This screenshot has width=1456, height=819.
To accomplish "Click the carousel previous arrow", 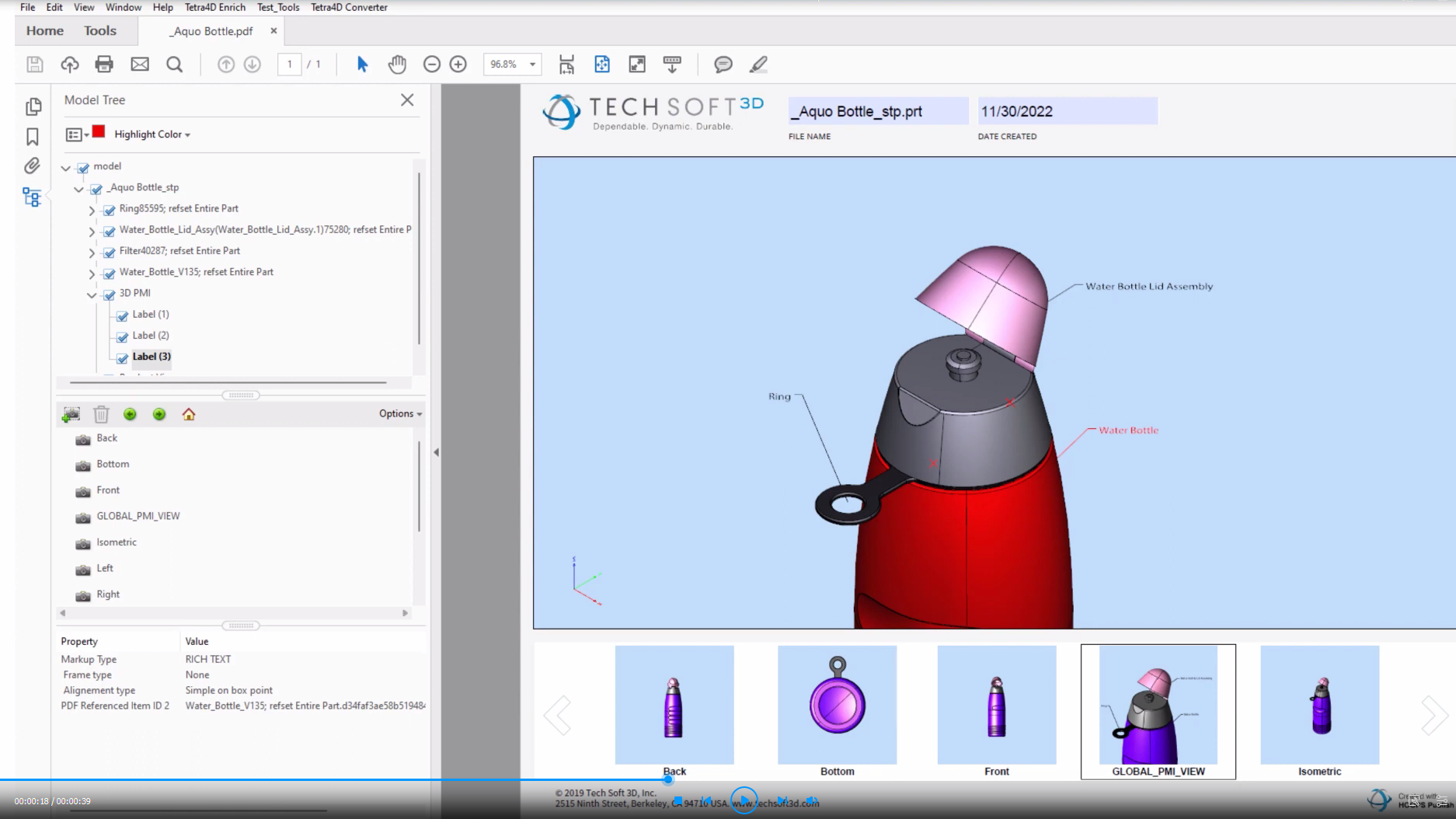I will 558,715.
